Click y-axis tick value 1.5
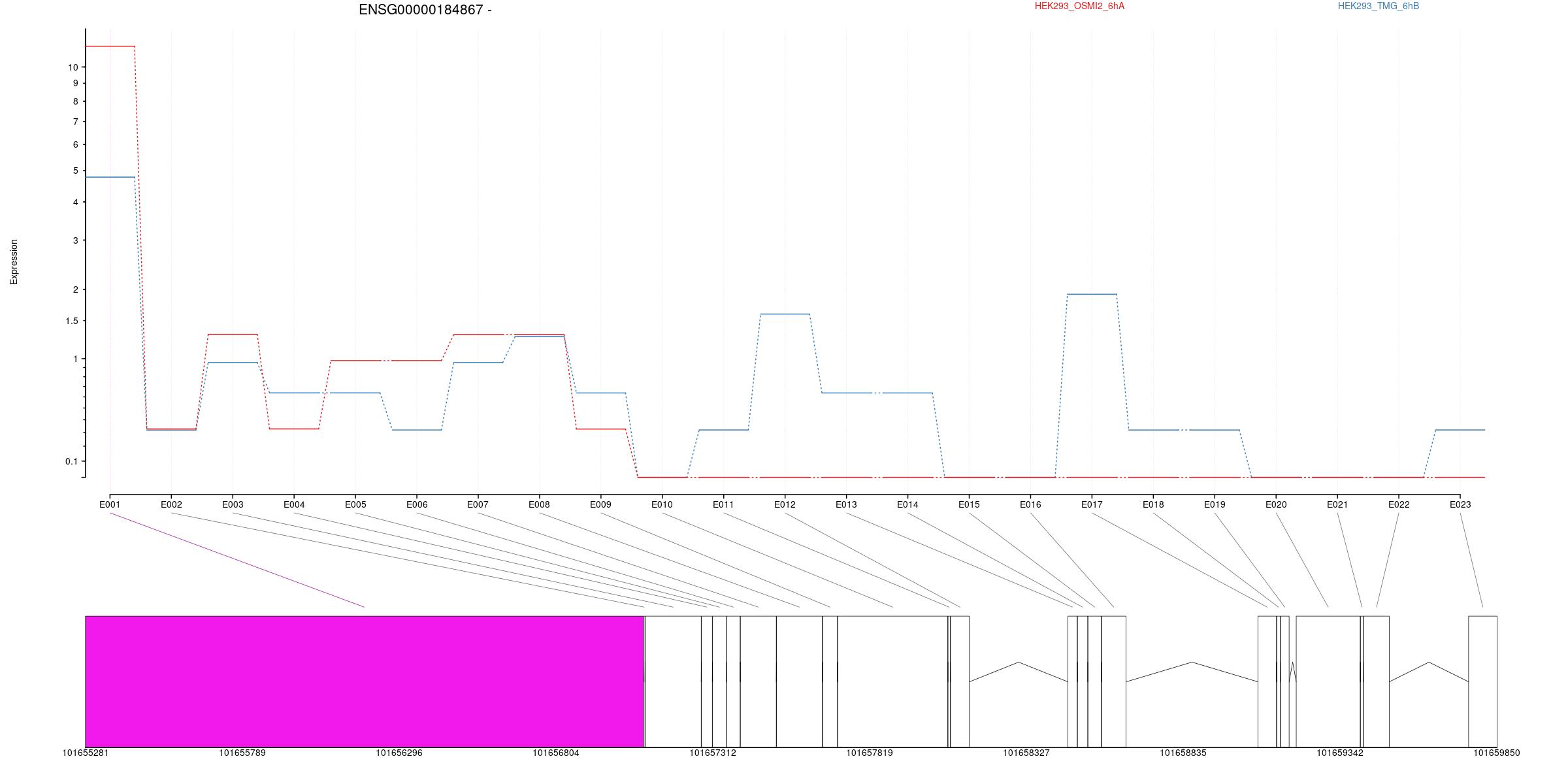Viewport: 1568px width, 784px height. pyautogui.click(x=72, y=321)
